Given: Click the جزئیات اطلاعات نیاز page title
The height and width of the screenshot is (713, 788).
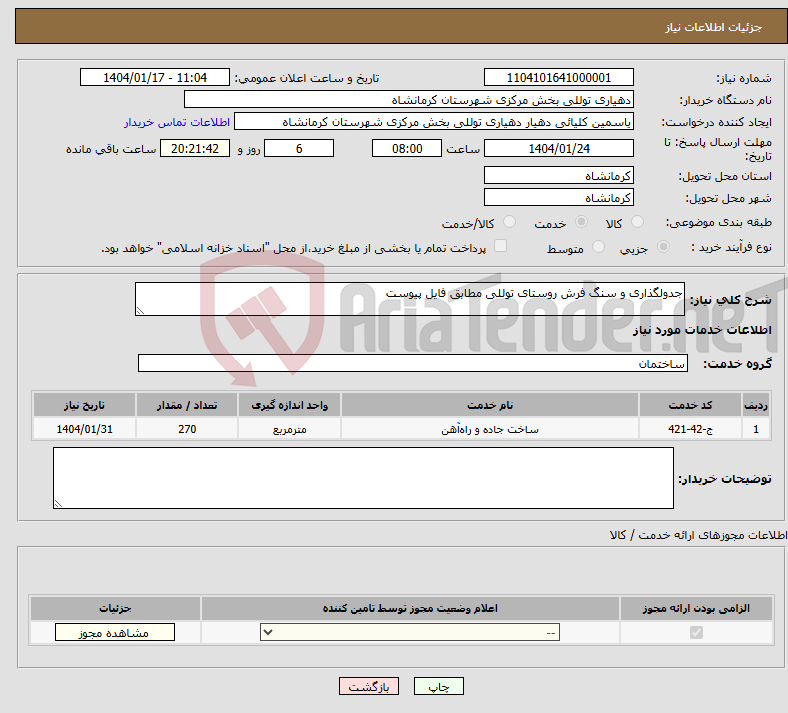Looking at the screenshot, I should coord(714,27).
